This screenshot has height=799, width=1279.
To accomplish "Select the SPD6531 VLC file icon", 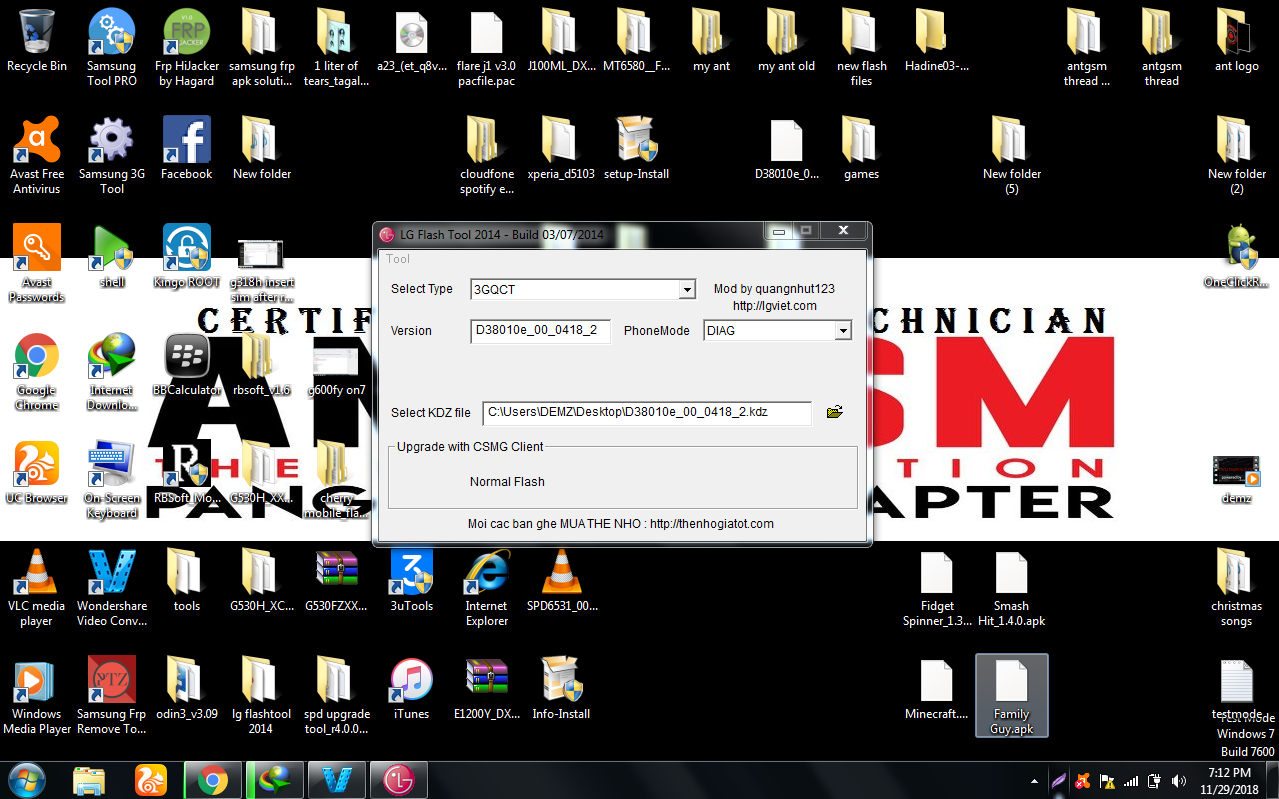I will (x=561, y=580).
